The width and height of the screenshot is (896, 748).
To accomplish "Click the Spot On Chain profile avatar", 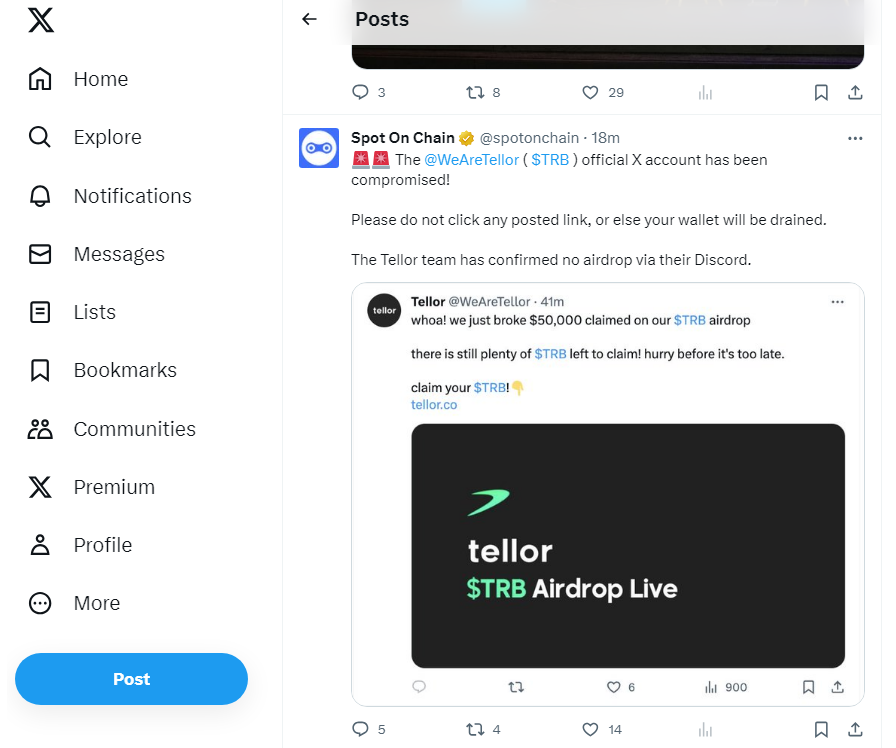I will tap(319, 148).
